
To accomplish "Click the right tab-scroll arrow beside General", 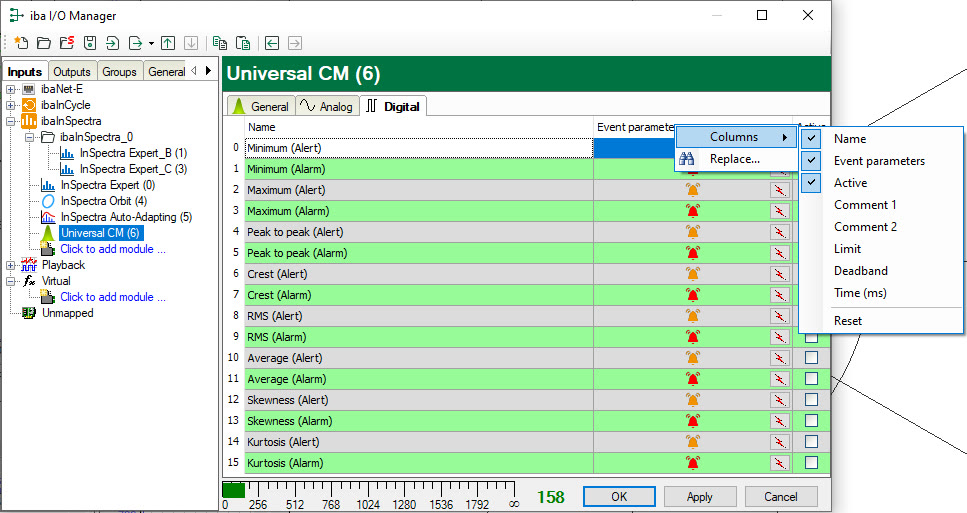I will coord(208,71).
